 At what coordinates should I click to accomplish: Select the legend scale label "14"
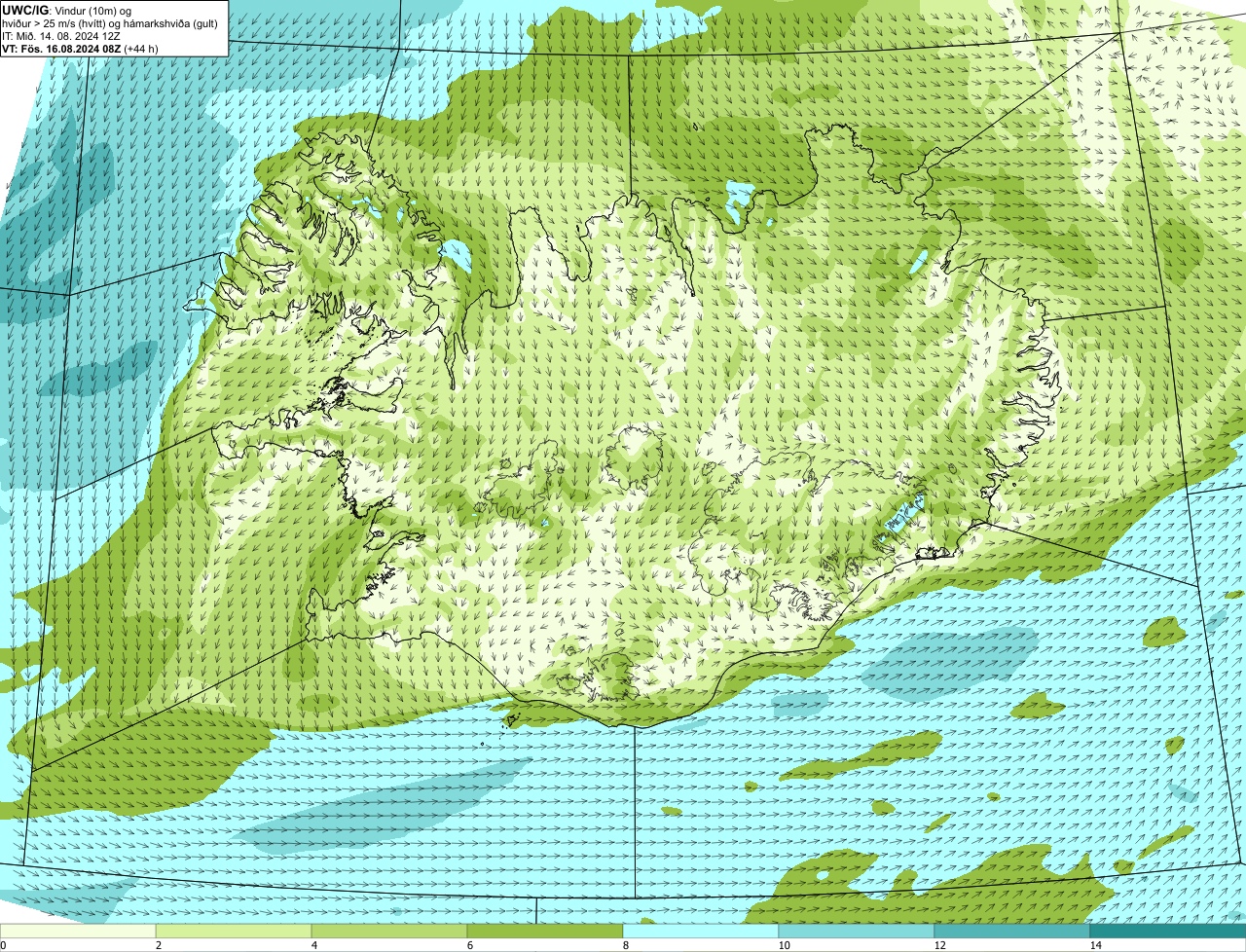[1095, 945]
